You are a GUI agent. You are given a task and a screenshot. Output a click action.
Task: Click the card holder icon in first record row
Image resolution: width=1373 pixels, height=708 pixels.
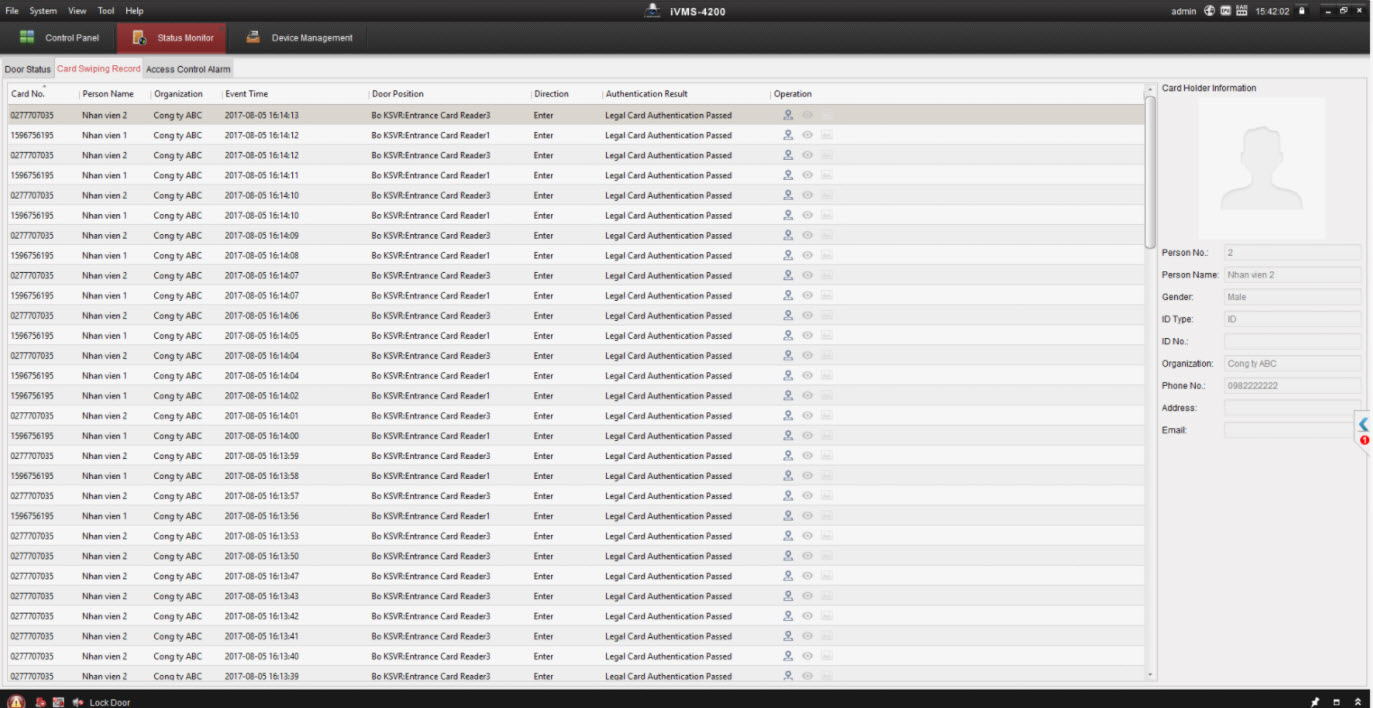(788, 115)
